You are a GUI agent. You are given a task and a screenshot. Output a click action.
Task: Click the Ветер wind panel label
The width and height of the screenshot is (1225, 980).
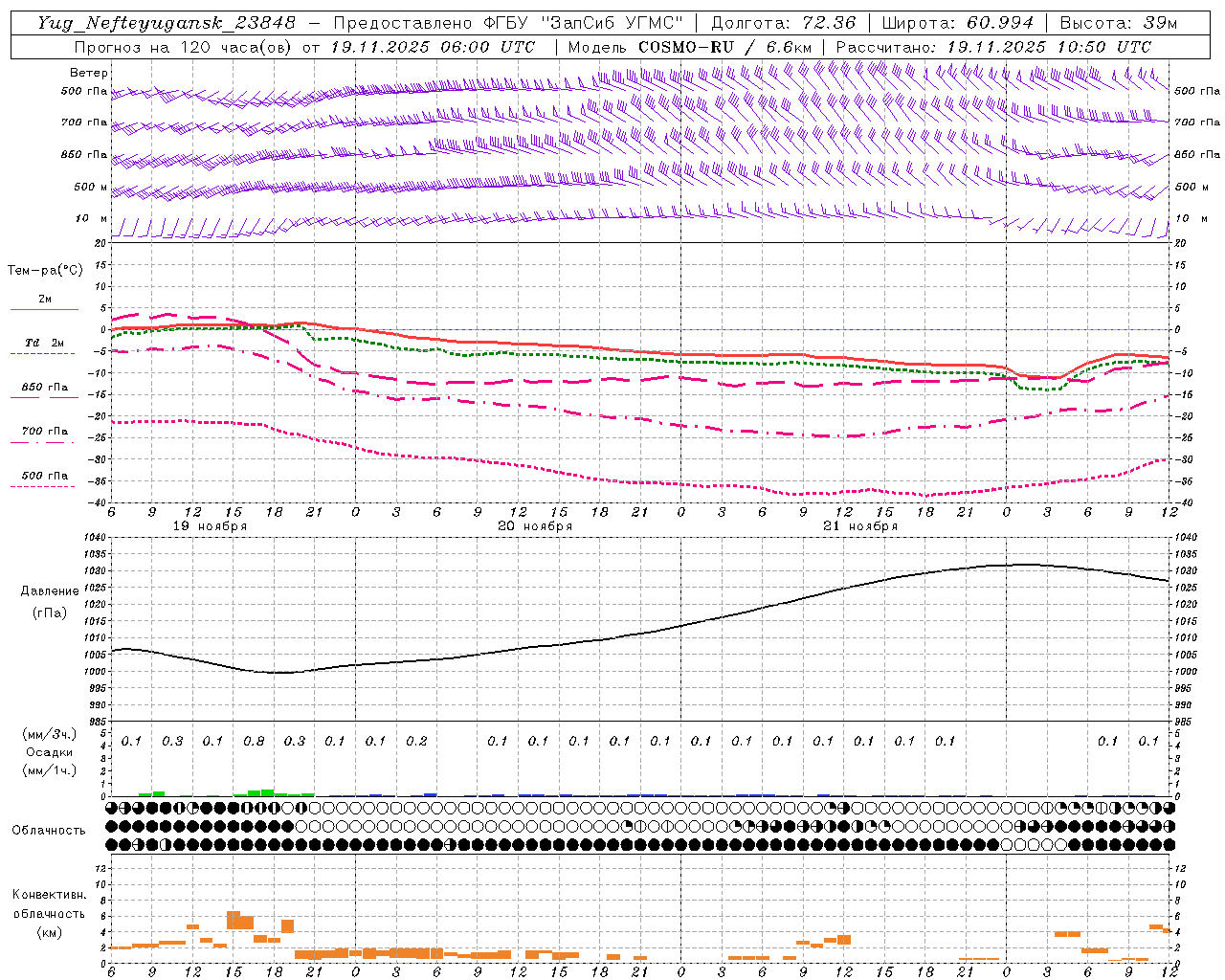[89, 73]
